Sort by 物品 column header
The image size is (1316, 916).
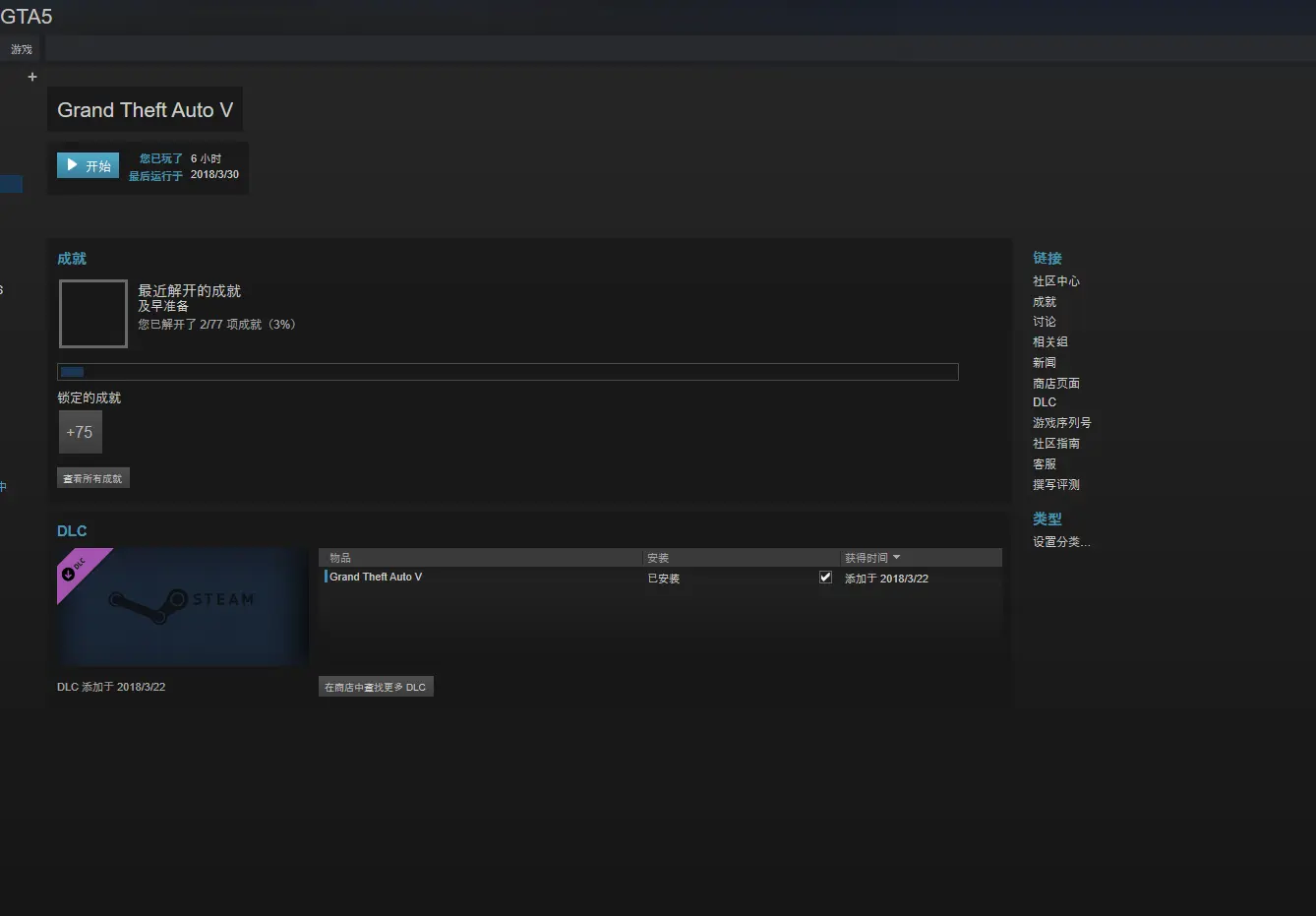pos(481,558)
